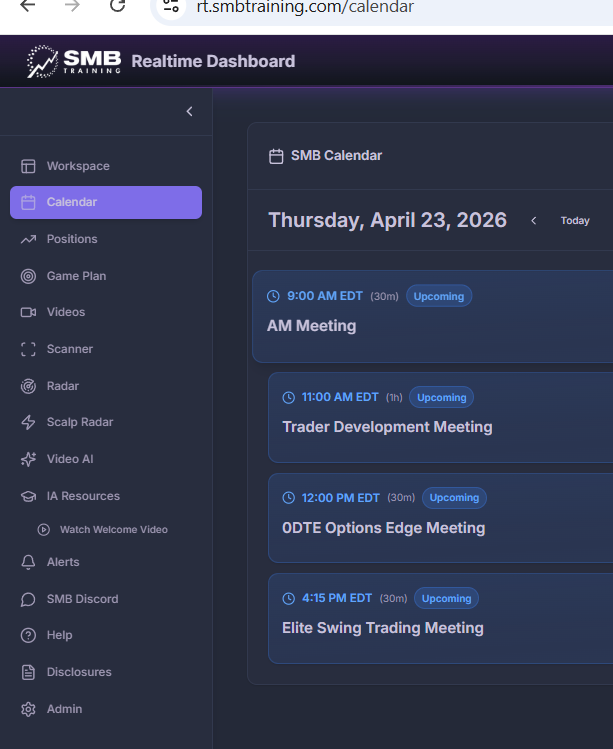Click the Workspace layout icon
Viewport: 613px width, 749px height.
click(x=28, y=166)
